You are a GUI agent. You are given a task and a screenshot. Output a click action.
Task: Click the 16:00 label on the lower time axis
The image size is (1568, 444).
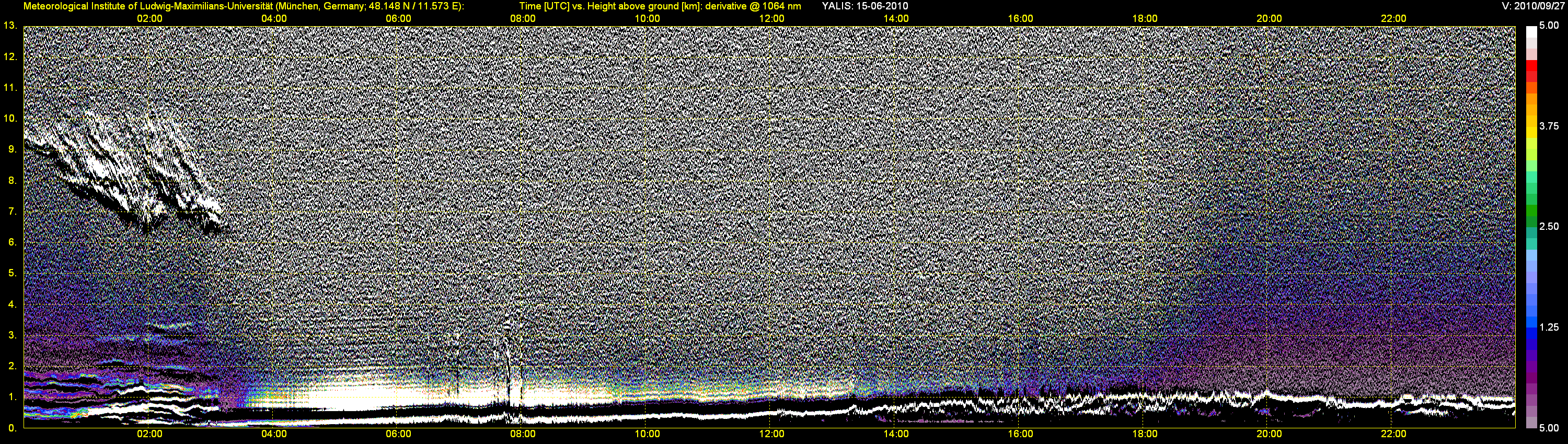(1020, 434)
